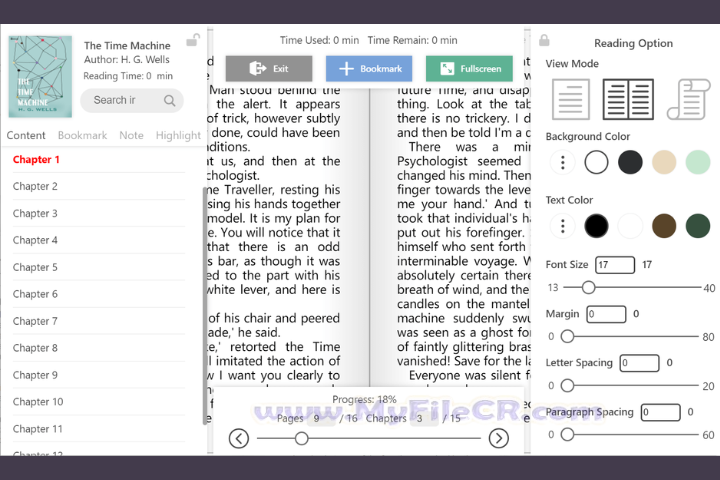Click the book search field
Image resolution: width=720 pixels, height=480 pixels.
tap(132, 100)
